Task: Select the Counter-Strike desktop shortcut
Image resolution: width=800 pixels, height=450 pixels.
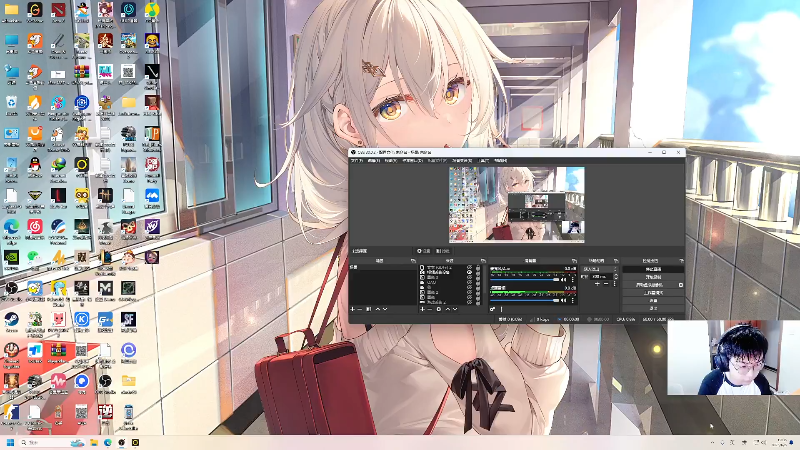Action: pyautogui.click(x=11, y=414)
